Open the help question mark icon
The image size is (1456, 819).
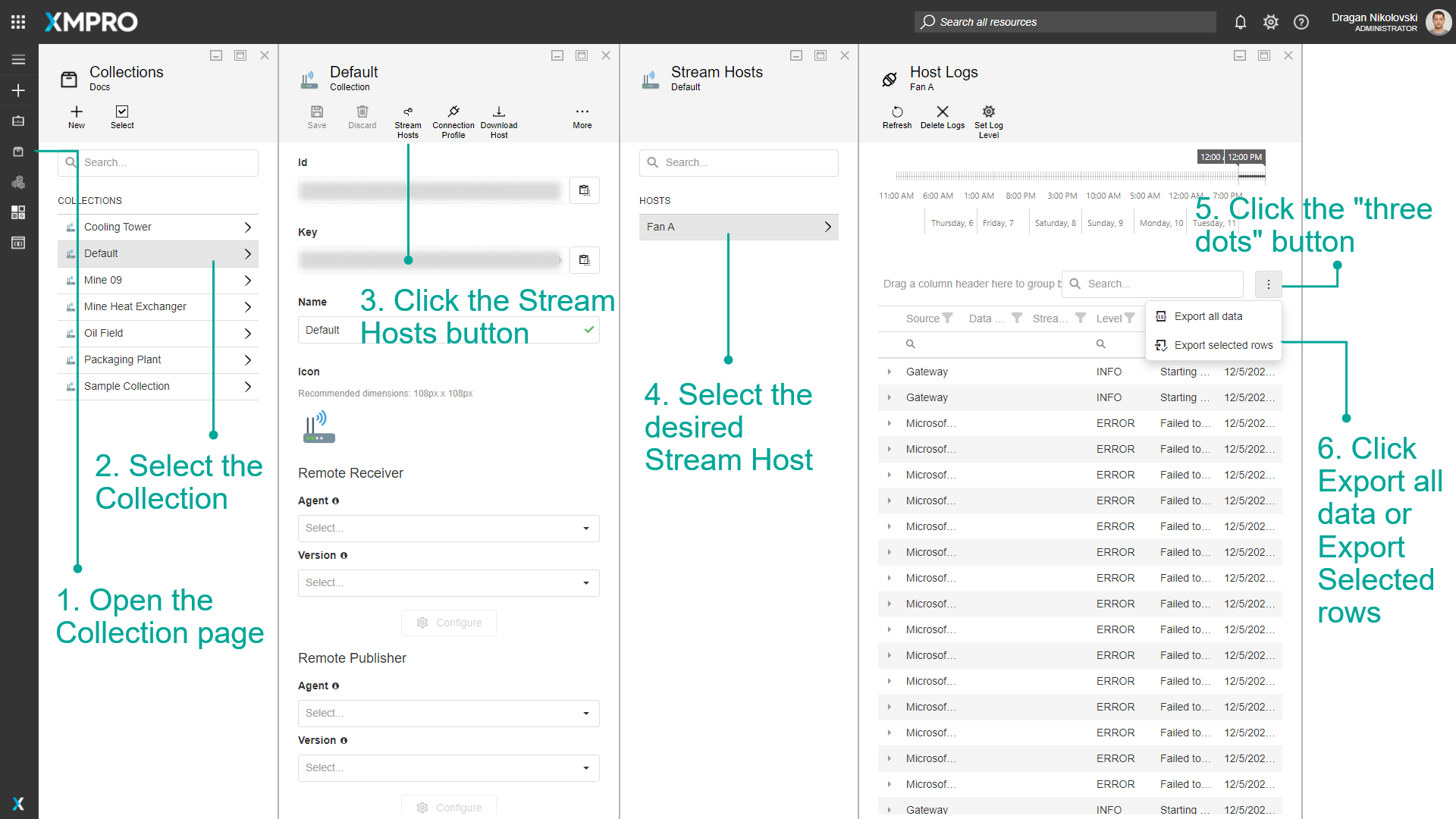click(1301, 22)
